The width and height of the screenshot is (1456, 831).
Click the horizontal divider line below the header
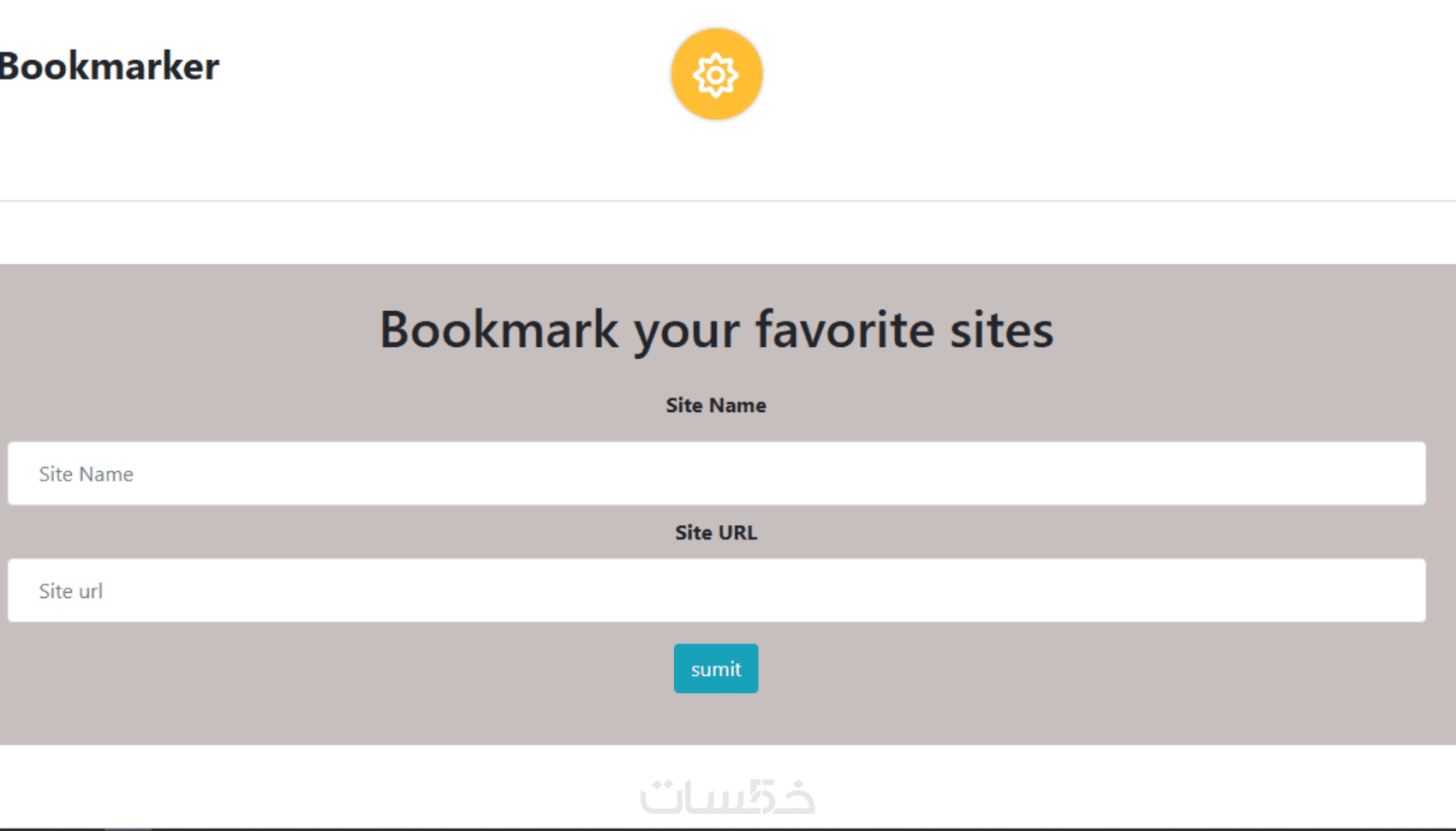click(x=728, y=201)
